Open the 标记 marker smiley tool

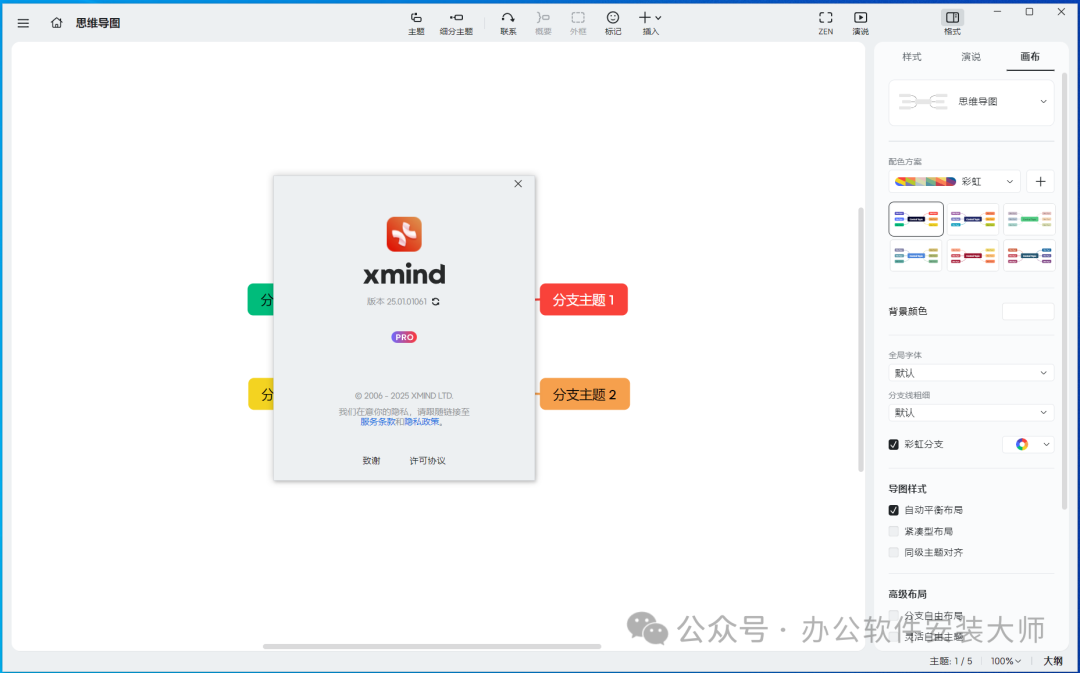pyautogui.click(x=613, y=23)
